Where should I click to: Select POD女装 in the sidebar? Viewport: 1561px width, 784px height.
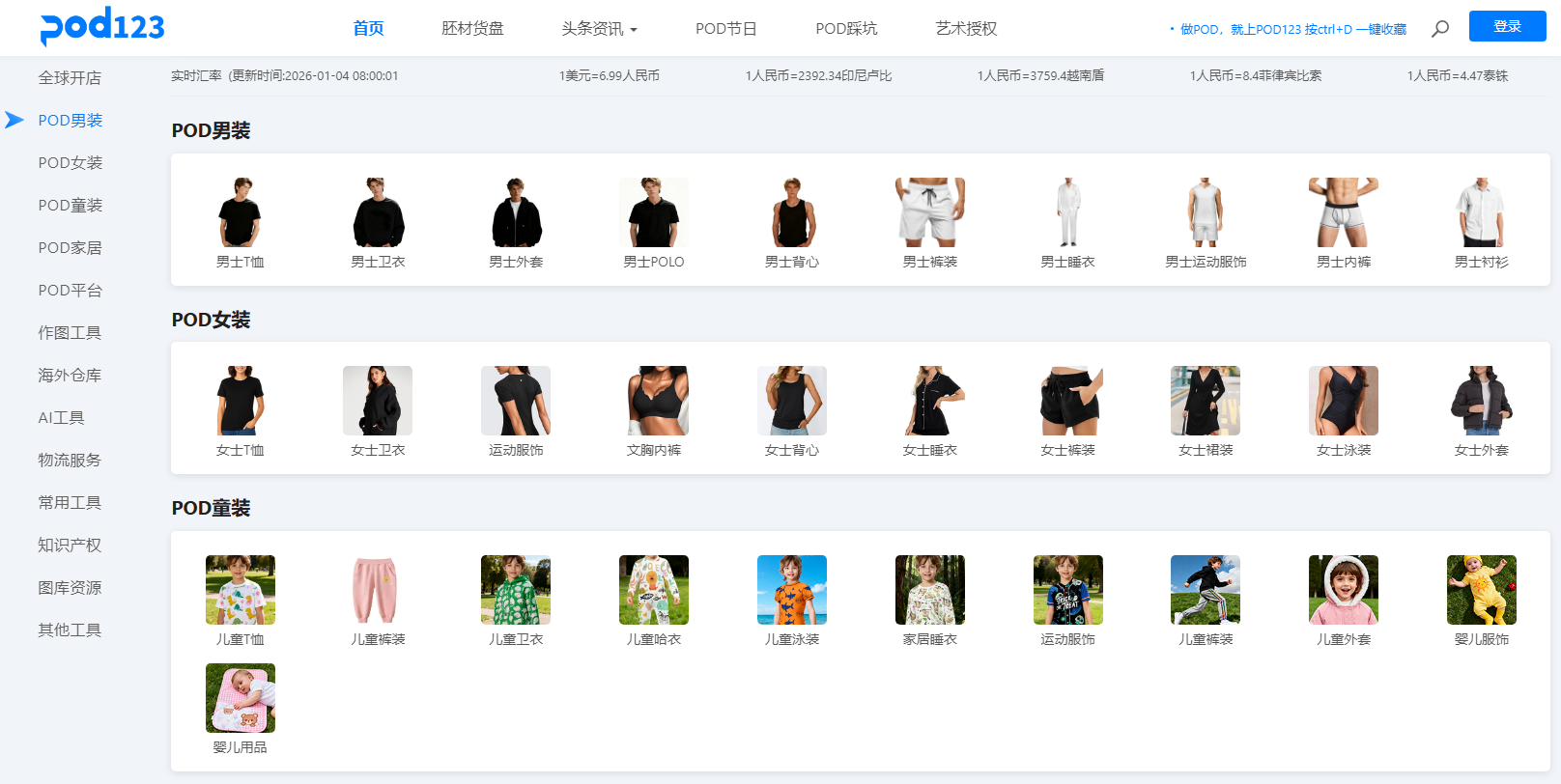70,163
